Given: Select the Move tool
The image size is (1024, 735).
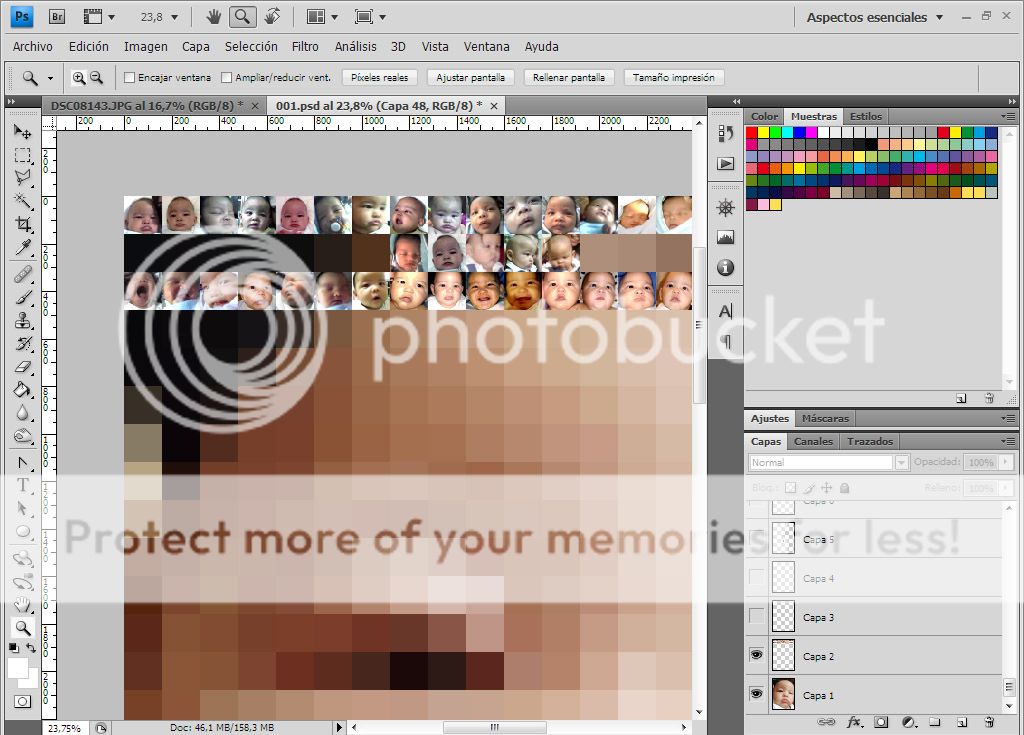Looking at the screenshot, I should (22, 132).
